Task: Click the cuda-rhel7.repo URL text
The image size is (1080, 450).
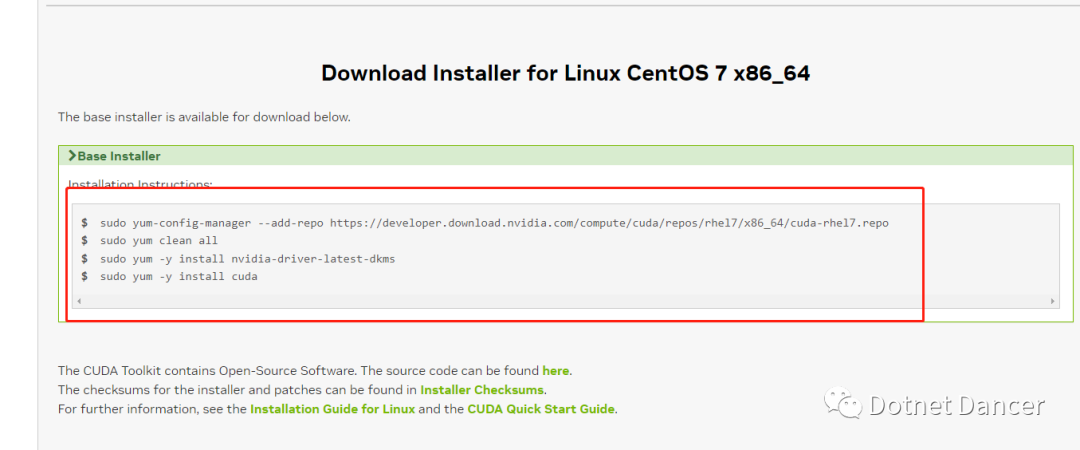Action: 610,223
